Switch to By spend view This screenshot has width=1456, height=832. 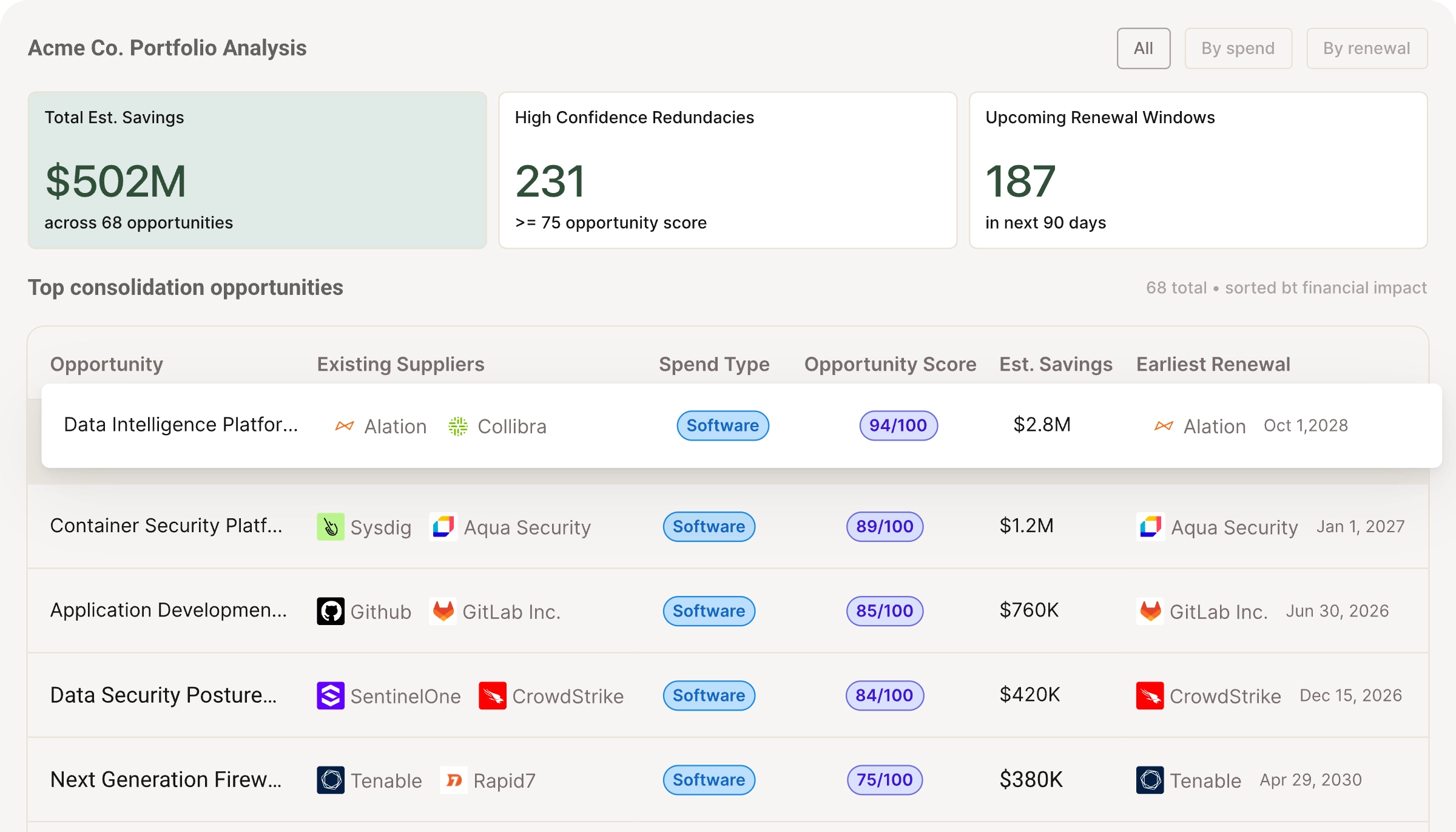pyautogui.click(x=1238, y=49)
